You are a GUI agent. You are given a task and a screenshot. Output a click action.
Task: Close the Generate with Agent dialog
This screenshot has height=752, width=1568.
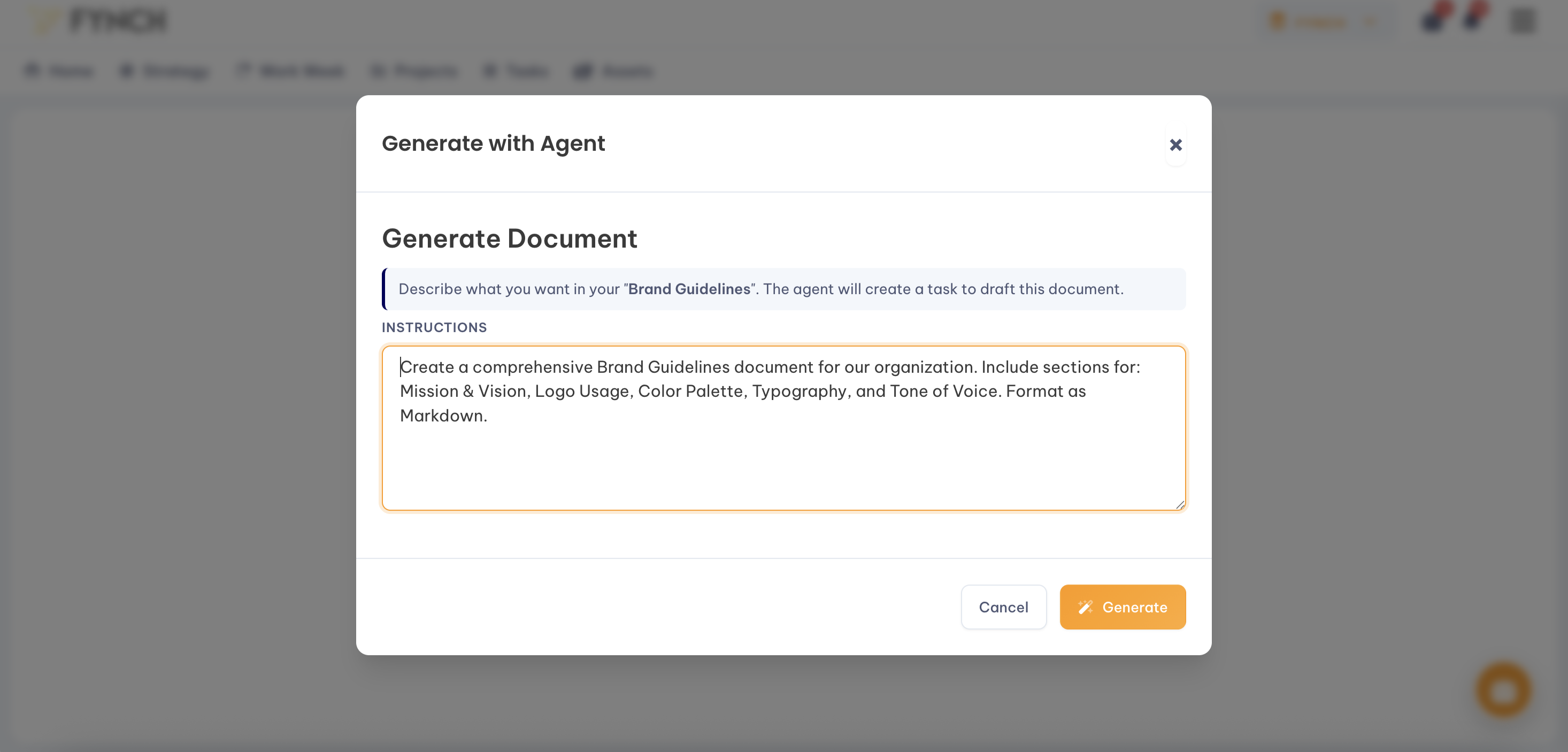[x=1175, y=145]
